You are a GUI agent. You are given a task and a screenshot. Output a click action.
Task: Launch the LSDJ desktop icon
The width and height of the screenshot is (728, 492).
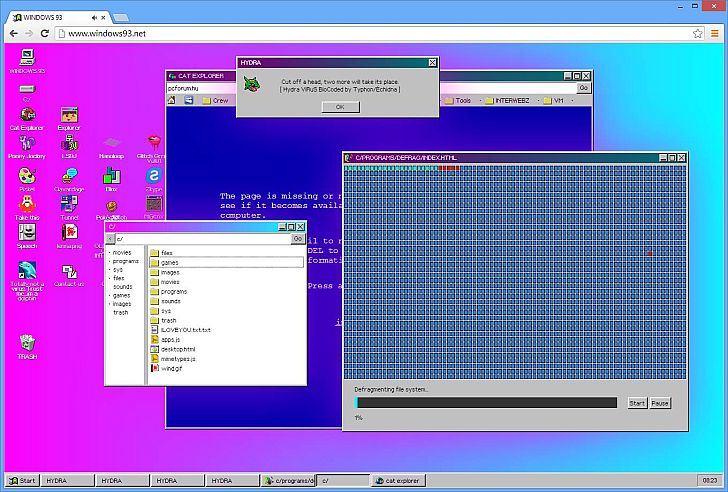69,147
